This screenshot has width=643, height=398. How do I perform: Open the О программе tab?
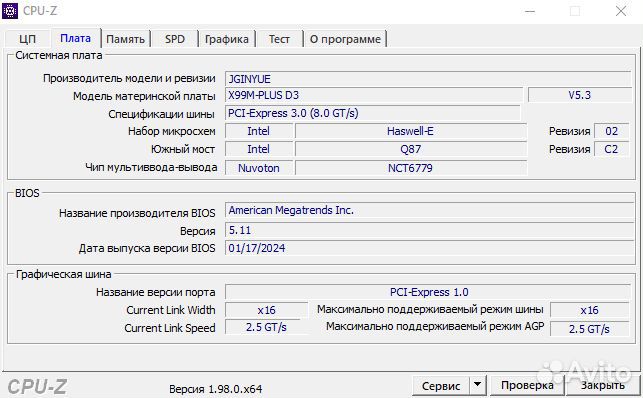(345, 39)
